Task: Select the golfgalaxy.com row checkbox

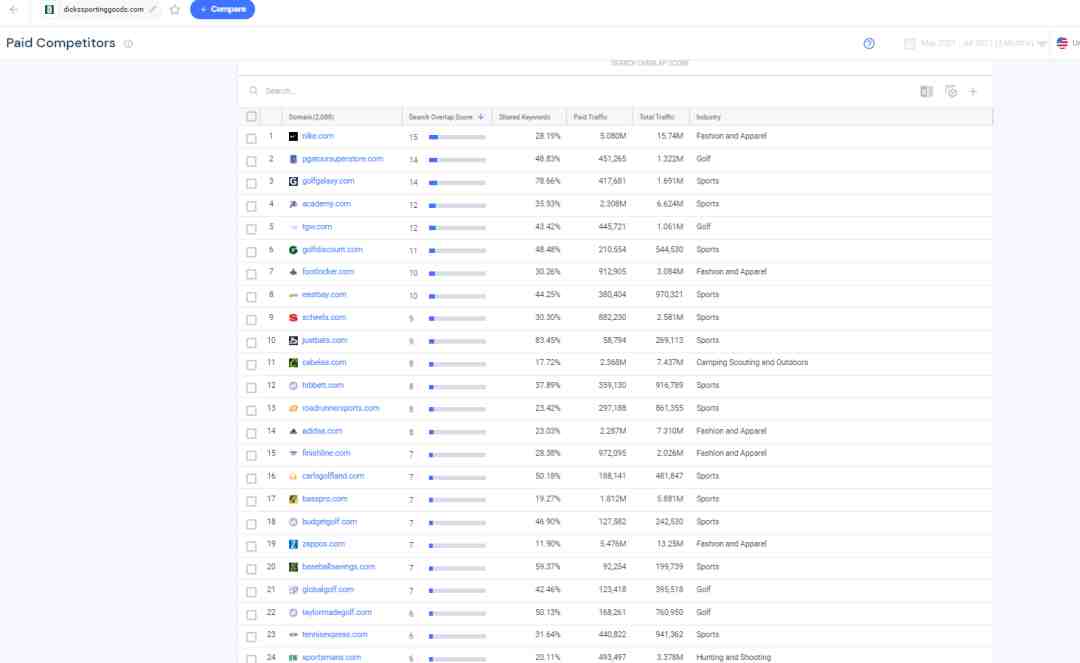Action: pyautogui.click(x=251, y=183)
